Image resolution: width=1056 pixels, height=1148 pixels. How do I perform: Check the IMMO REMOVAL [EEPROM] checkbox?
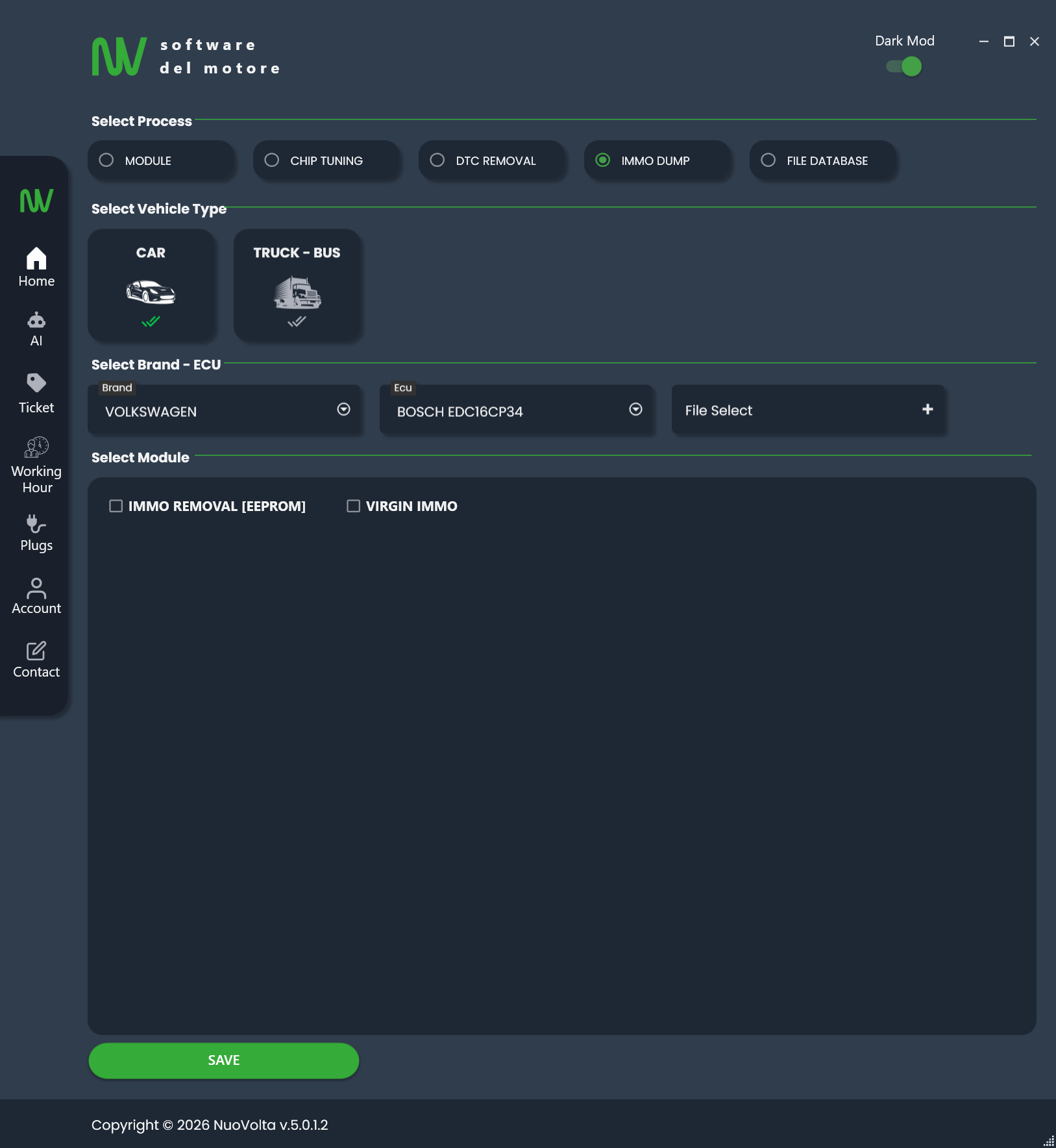pos(116,506)
